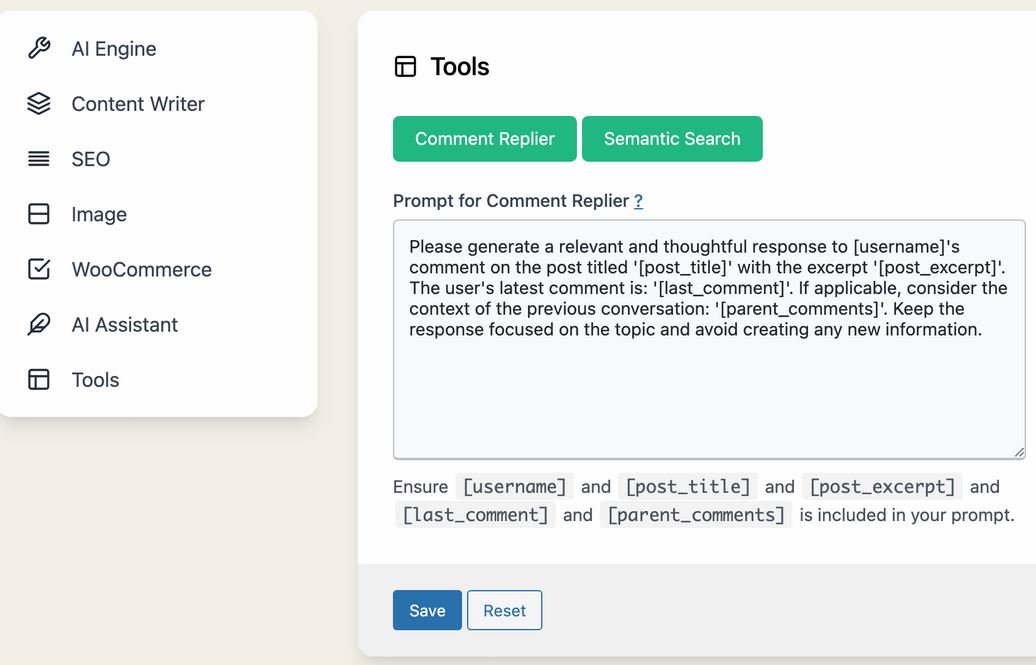Click the checkmark box icon for WooCommerce
Viewport: 1036px width, 665px height.
39,269
